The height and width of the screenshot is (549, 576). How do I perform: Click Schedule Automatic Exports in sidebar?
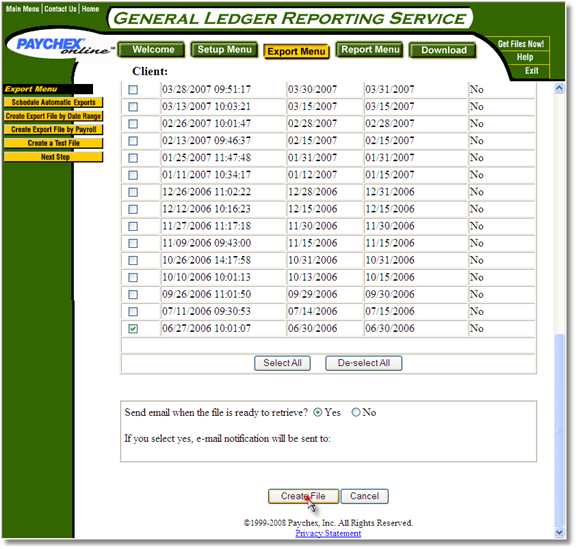tap(54, 103)
